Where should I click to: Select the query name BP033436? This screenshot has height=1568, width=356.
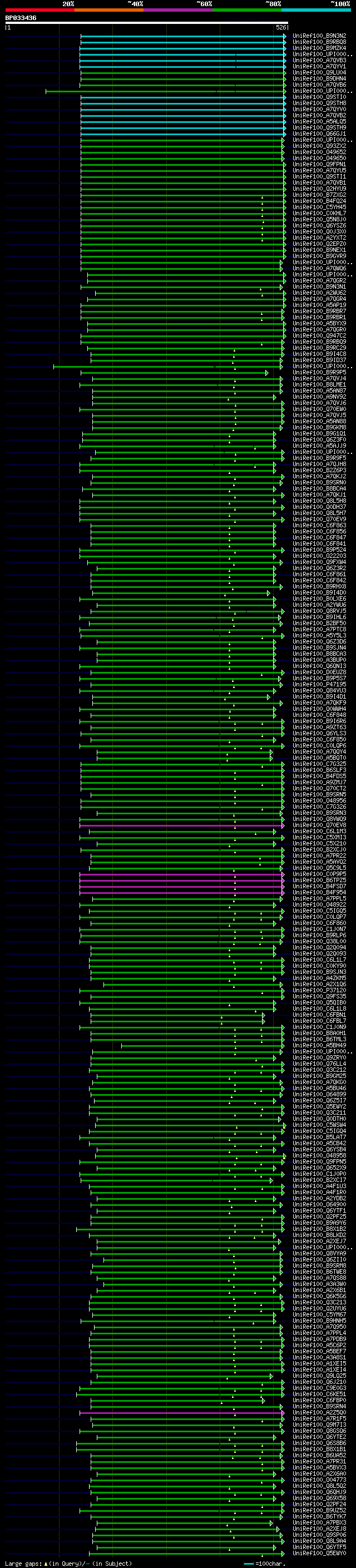[21, 18]
